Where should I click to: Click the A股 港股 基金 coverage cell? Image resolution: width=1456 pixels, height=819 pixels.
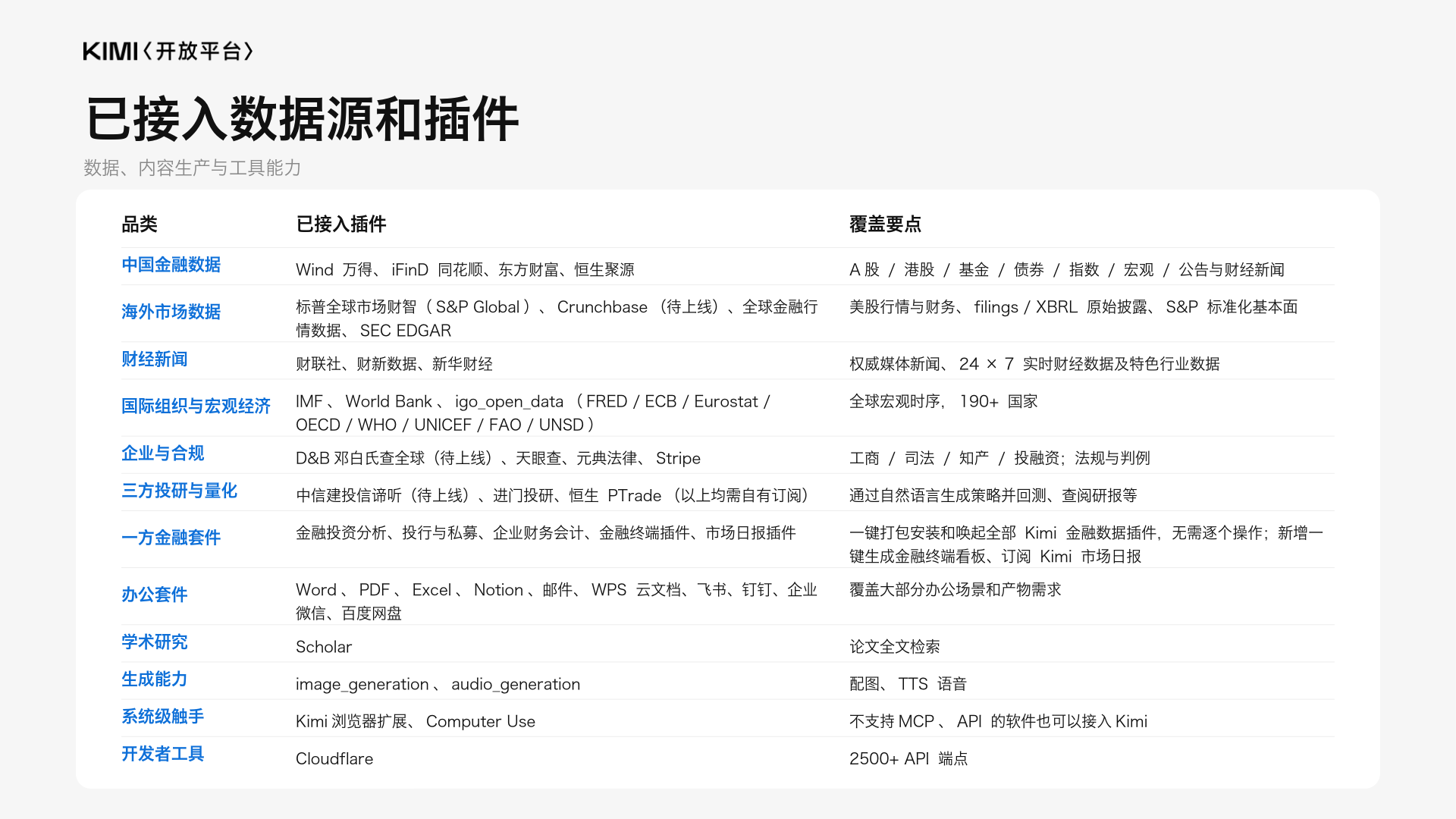tap(1067, 269)
